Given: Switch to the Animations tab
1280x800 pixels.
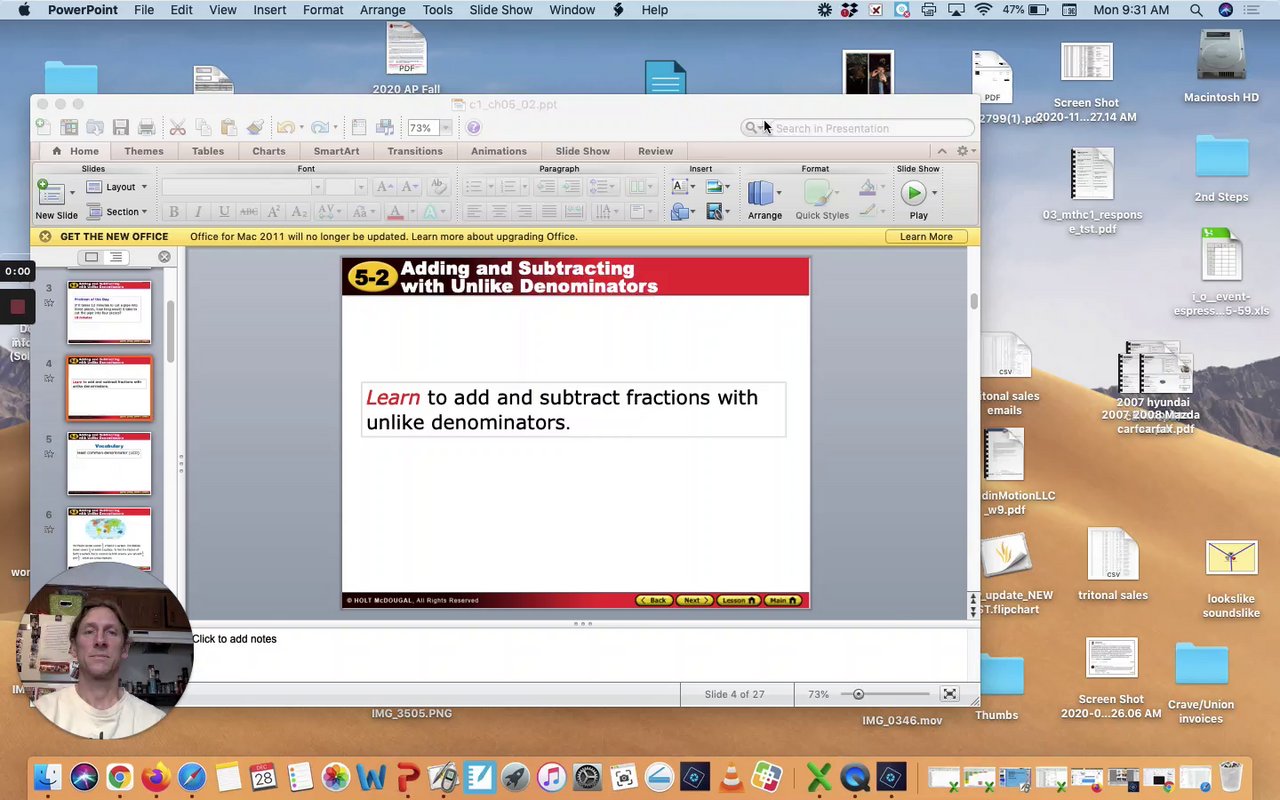Looking at the screenshot, I should (499, 151).
